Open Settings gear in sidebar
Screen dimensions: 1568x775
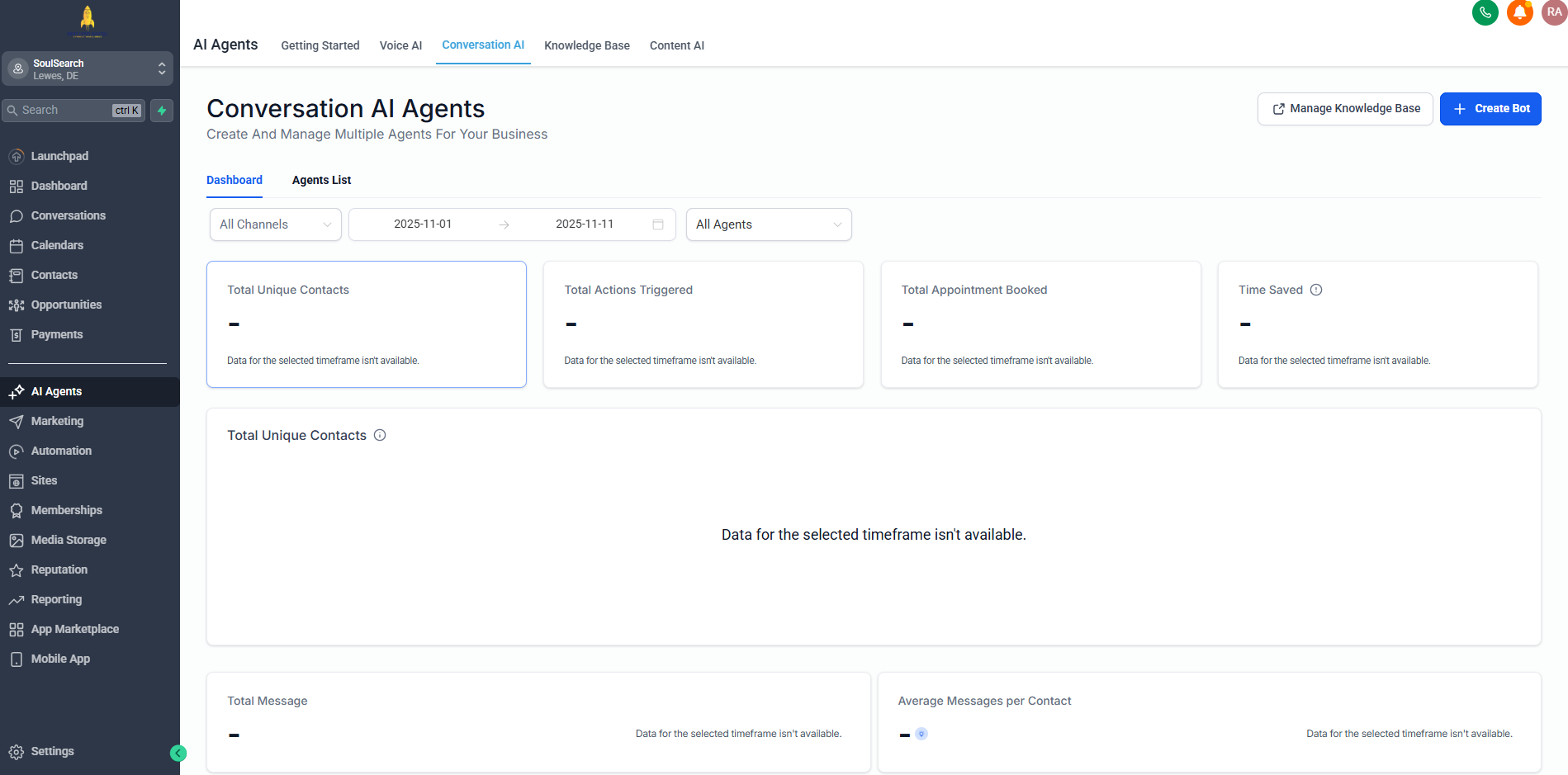pos(17,752)
